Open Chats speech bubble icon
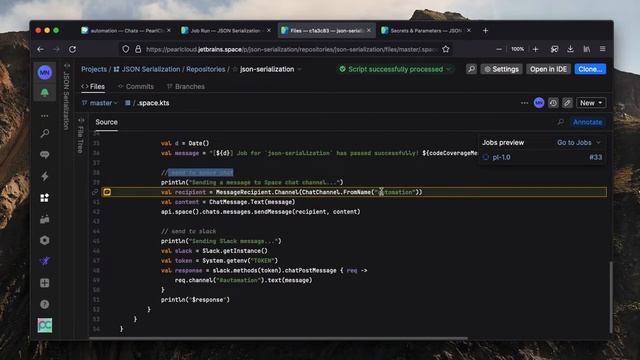Viewport: 640px width, 360px height. [x=44, y=155]
